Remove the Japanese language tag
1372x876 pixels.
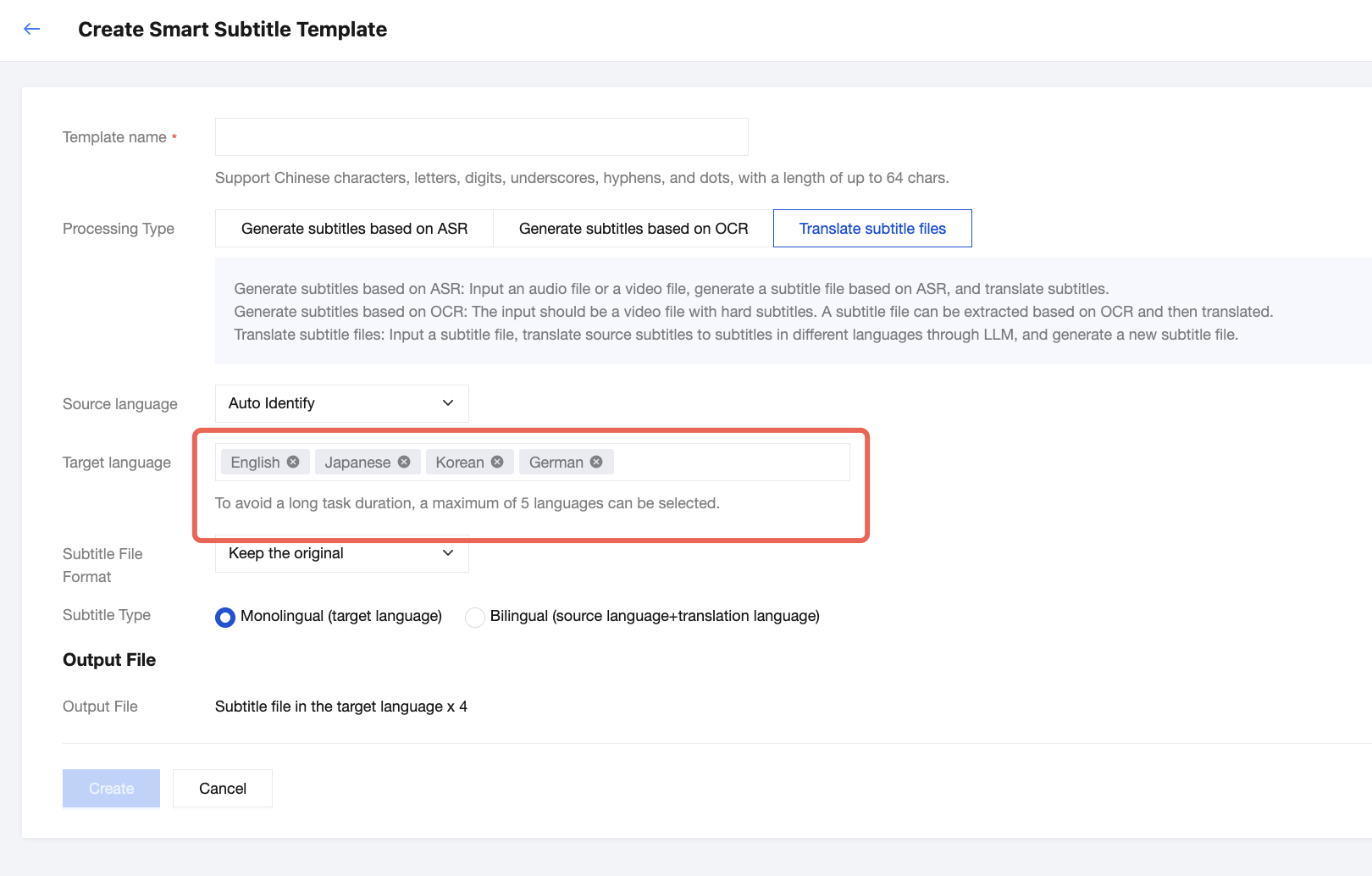pyautogui.click(x=404, y=462)
